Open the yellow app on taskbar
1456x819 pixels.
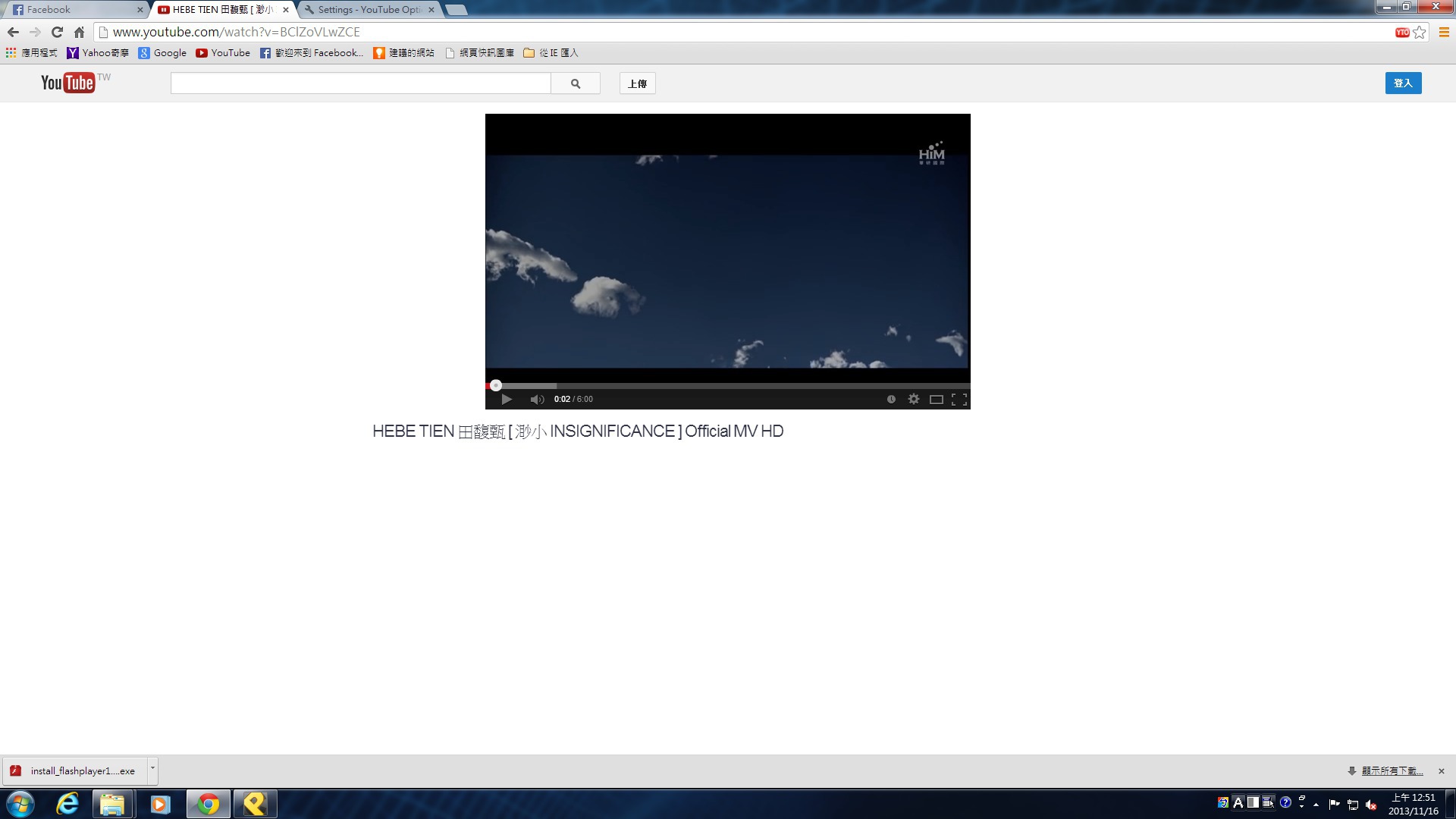point(255,804)
